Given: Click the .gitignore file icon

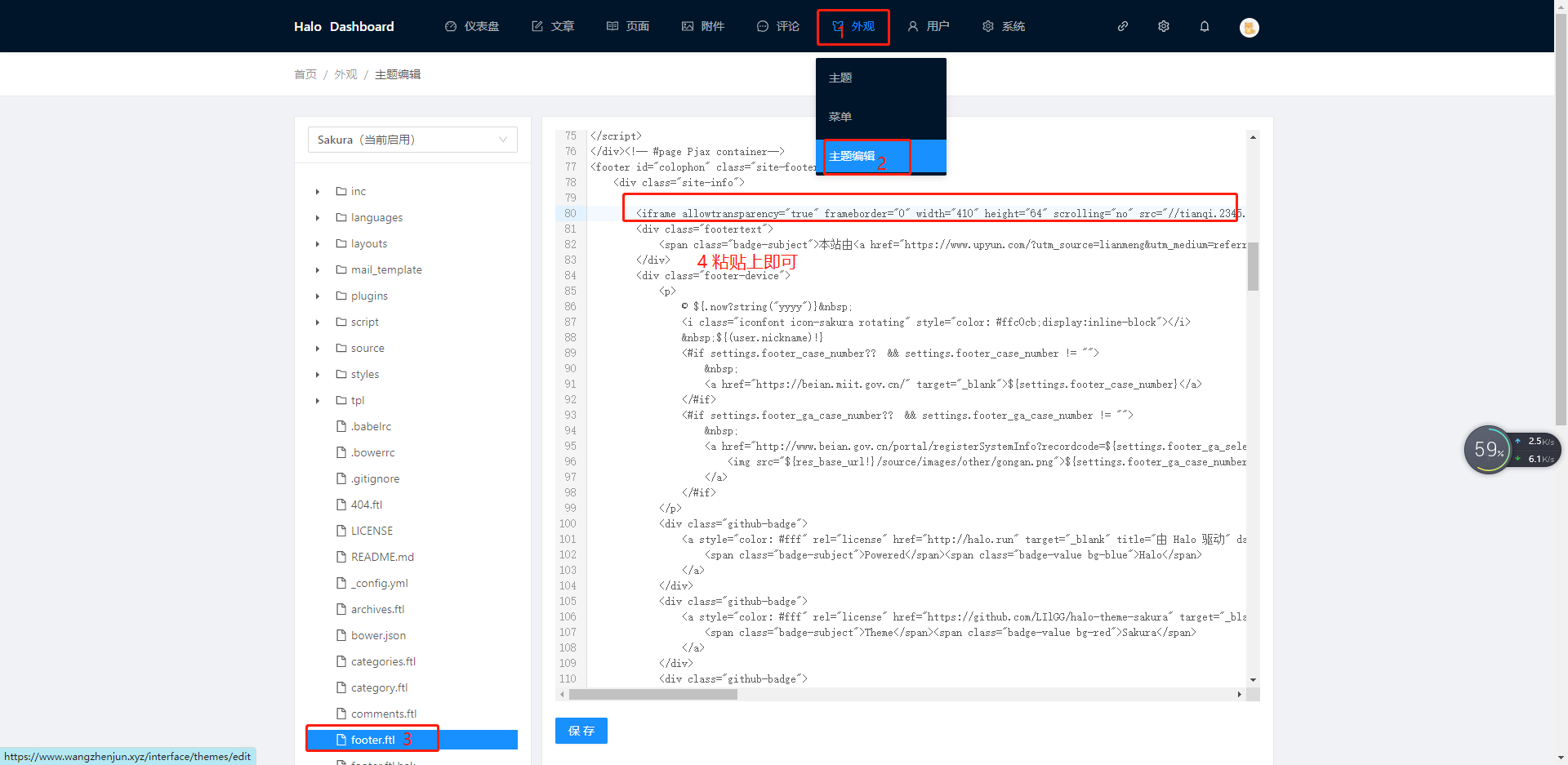Looking at the screenshot, I should point(341,478).
